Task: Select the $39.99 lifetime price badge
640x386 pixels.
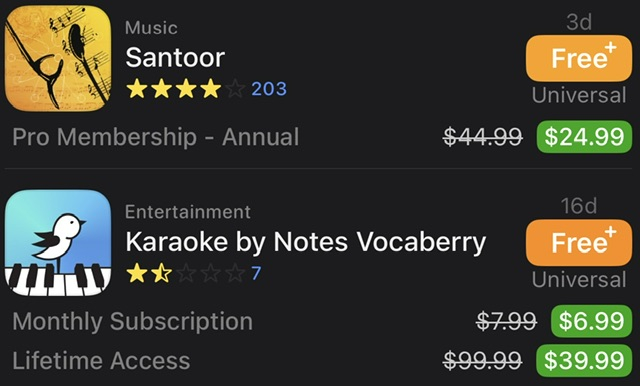Action: tap(584, 361)
